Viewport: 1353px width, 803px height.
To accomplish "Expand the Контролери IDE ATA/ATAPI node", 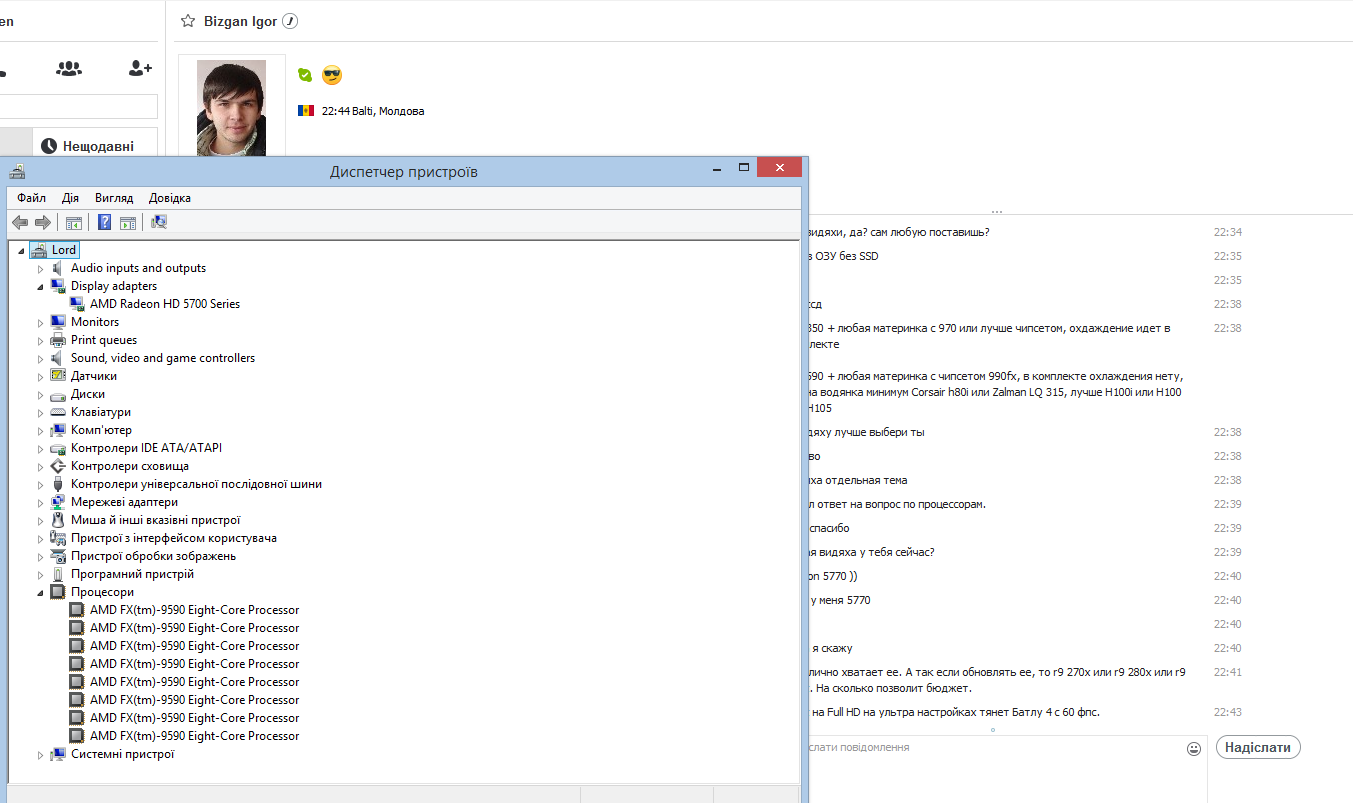I will pyautogui.click(x=41, y=448).
